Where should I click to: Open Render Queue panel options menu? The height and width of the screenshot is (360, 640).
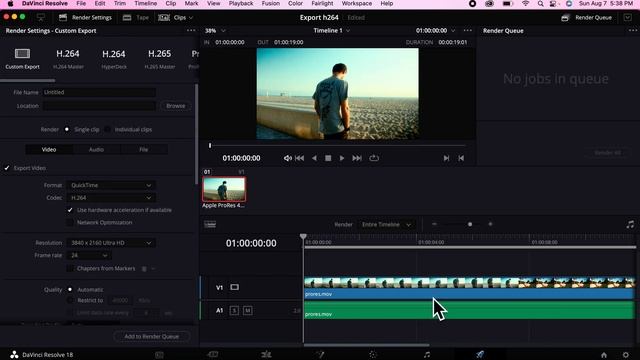(633, 31)
